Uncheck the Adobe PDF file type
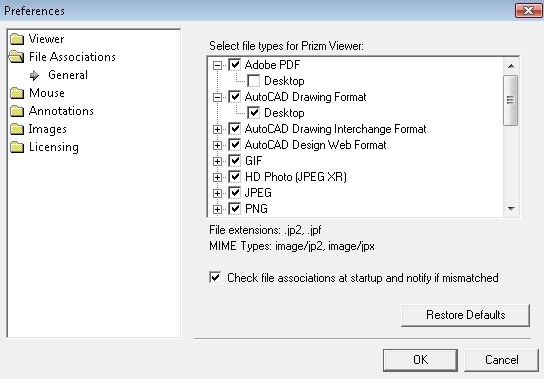The height and width of the screenshot is (379, 544). coord(235,65)
